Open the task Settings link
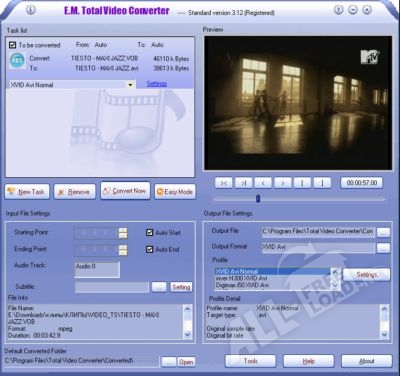 pyautogui.click(x=157, y=84)
